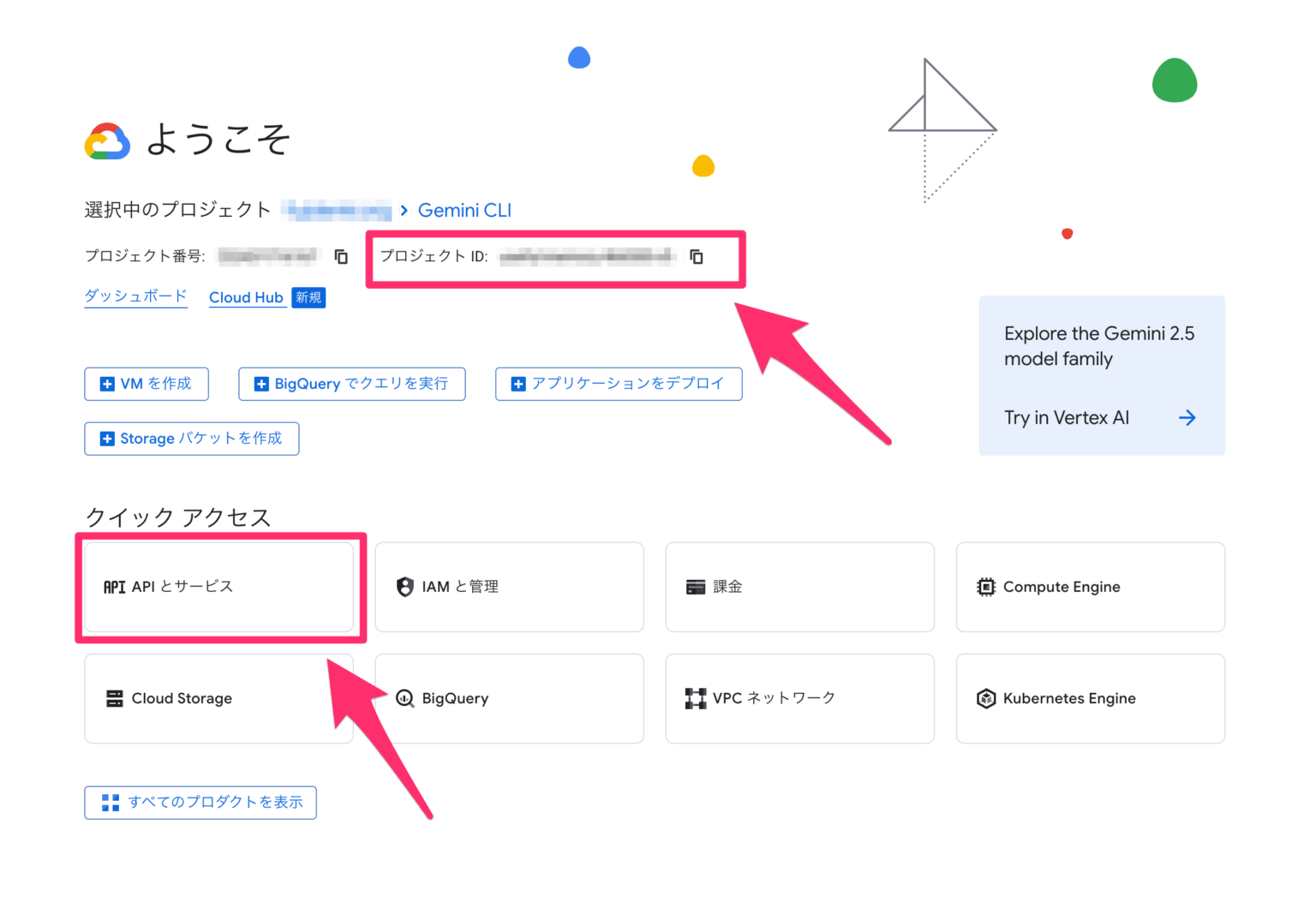Click すべてのプロダクトを表示
The width and height of the screenshot is (1316, 908).
point(200,803)
